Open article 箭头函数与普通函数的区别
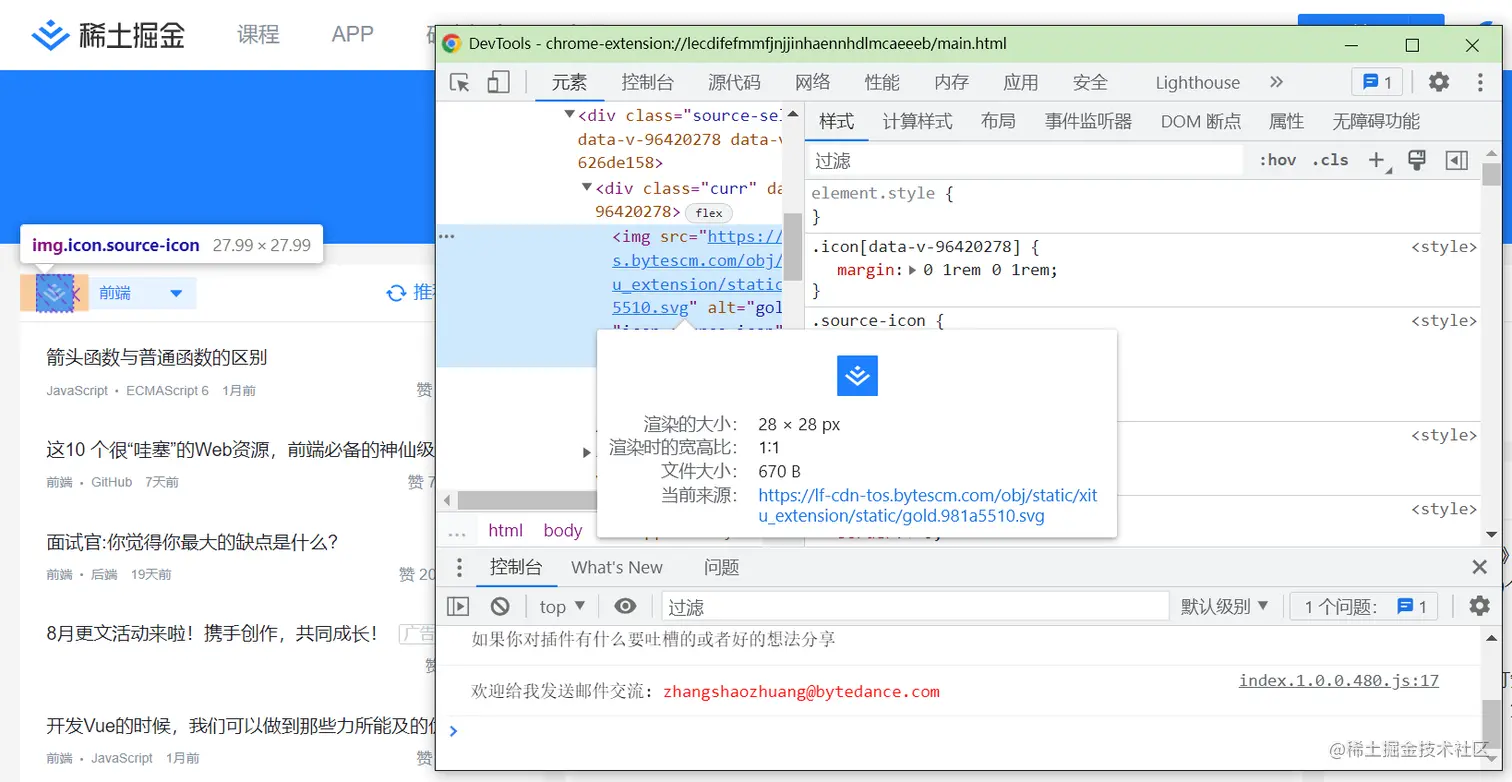The width and height of the screenshot is (1512, 782). click(157, 358)
